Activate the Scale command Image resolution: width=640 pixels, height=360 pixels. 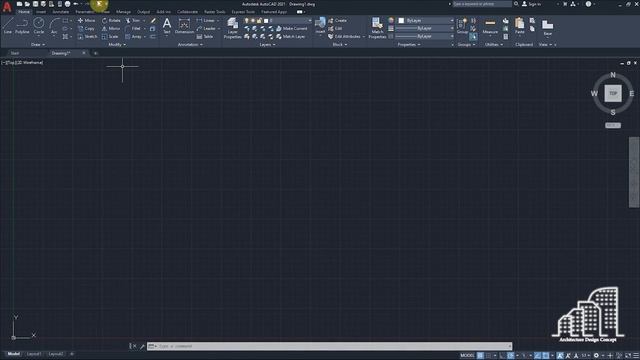point(110,37)
